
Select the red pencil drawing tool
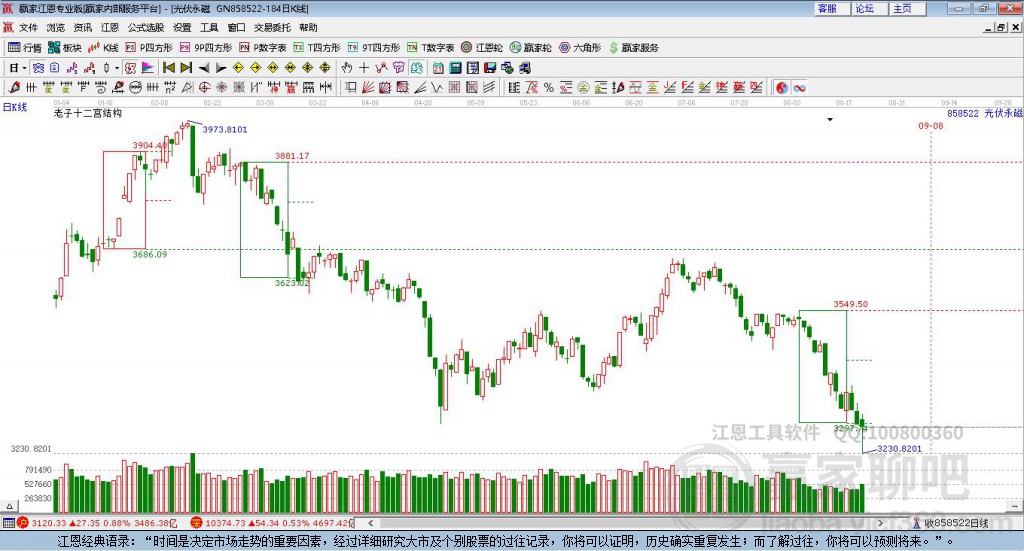[14, 87]
